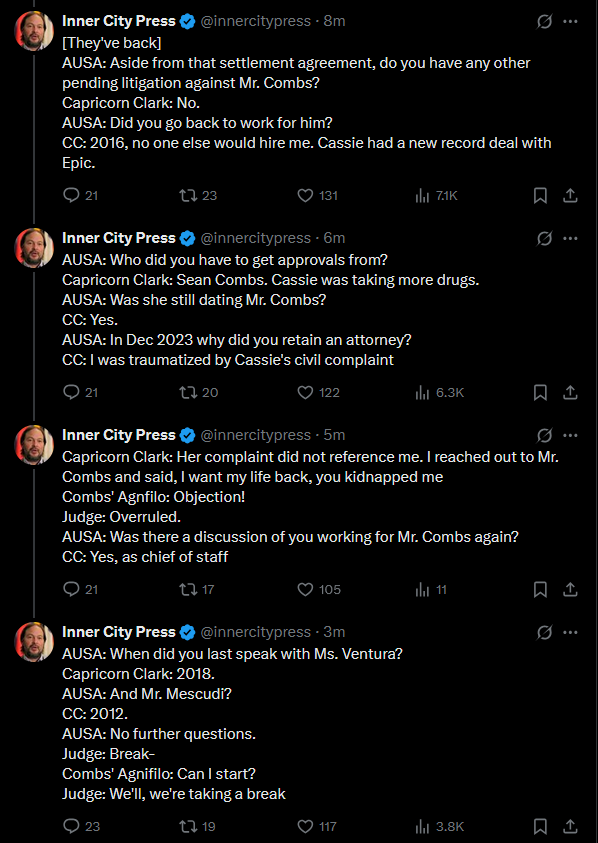Viewport: 598px width, 843px height.
Task: Bookmark the 5m chief of staff tweet
Action: click(540, 589)
